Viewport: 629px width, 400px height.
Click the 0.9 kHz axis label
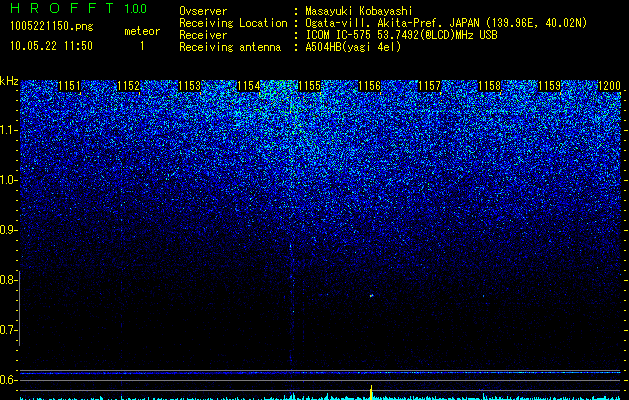click(8, 230)
